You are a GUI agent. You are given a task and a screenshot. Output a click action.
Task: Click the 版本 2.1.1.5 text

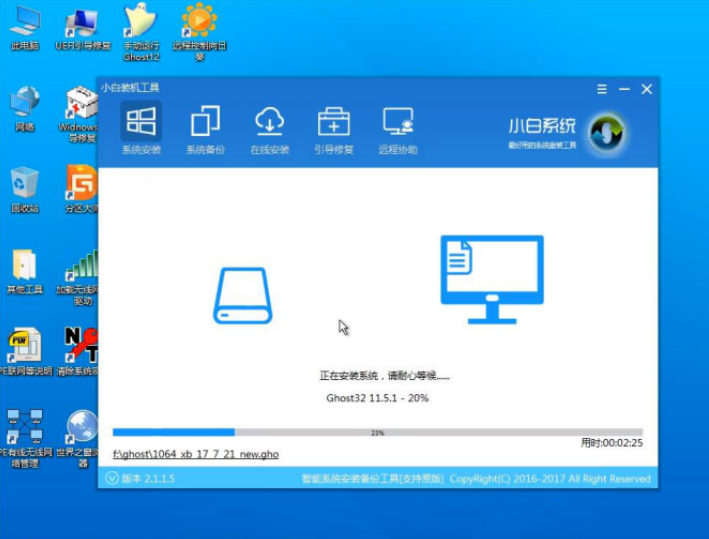coord(148,478)
